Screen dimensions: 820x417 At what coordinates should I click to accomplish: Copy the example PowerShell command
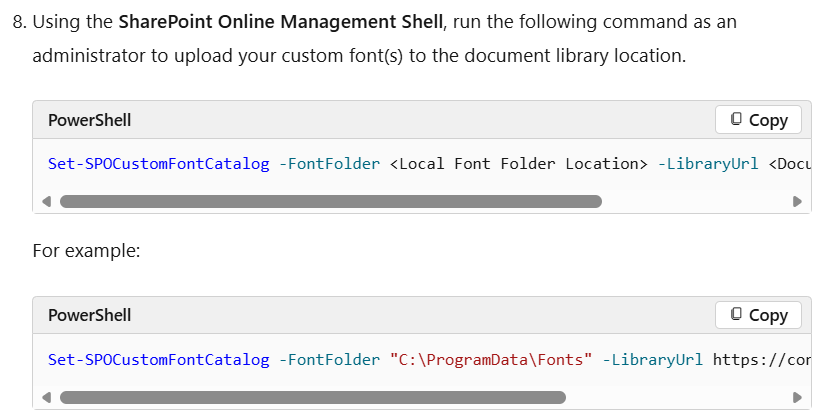click(x=758, y=315)
